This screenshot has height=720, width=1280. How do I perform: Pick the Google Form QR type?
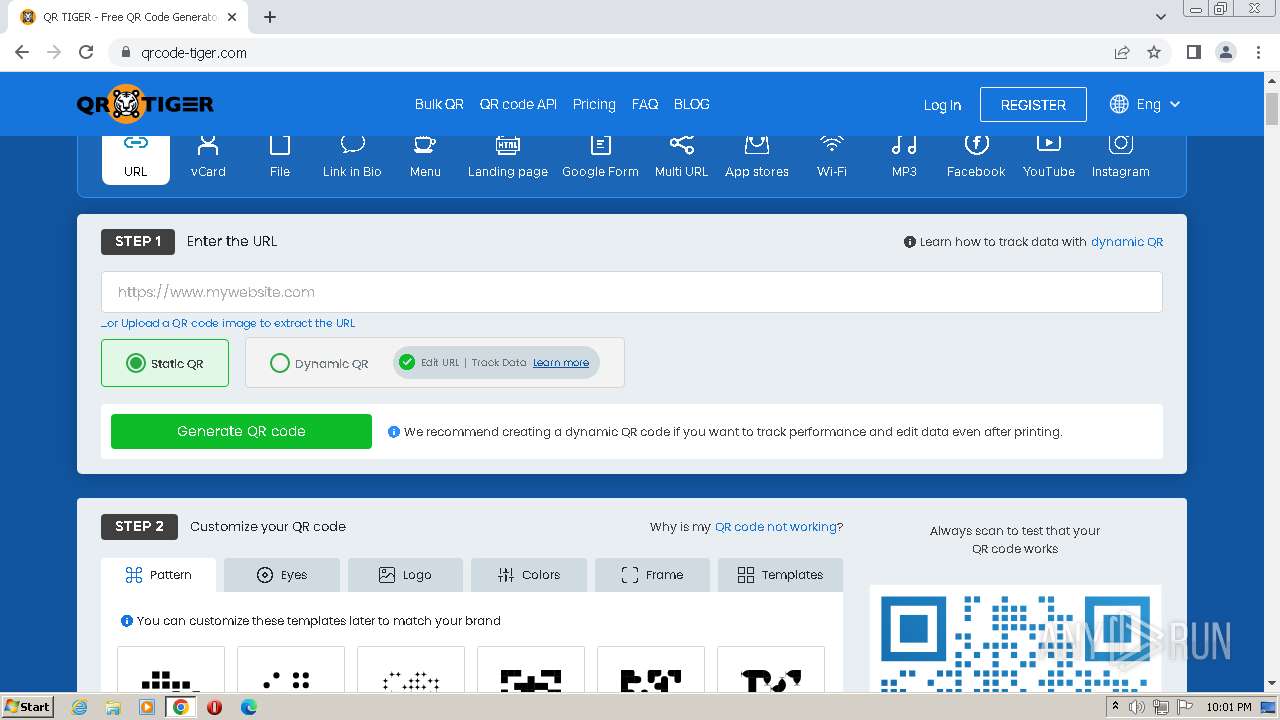coord(600,157)
